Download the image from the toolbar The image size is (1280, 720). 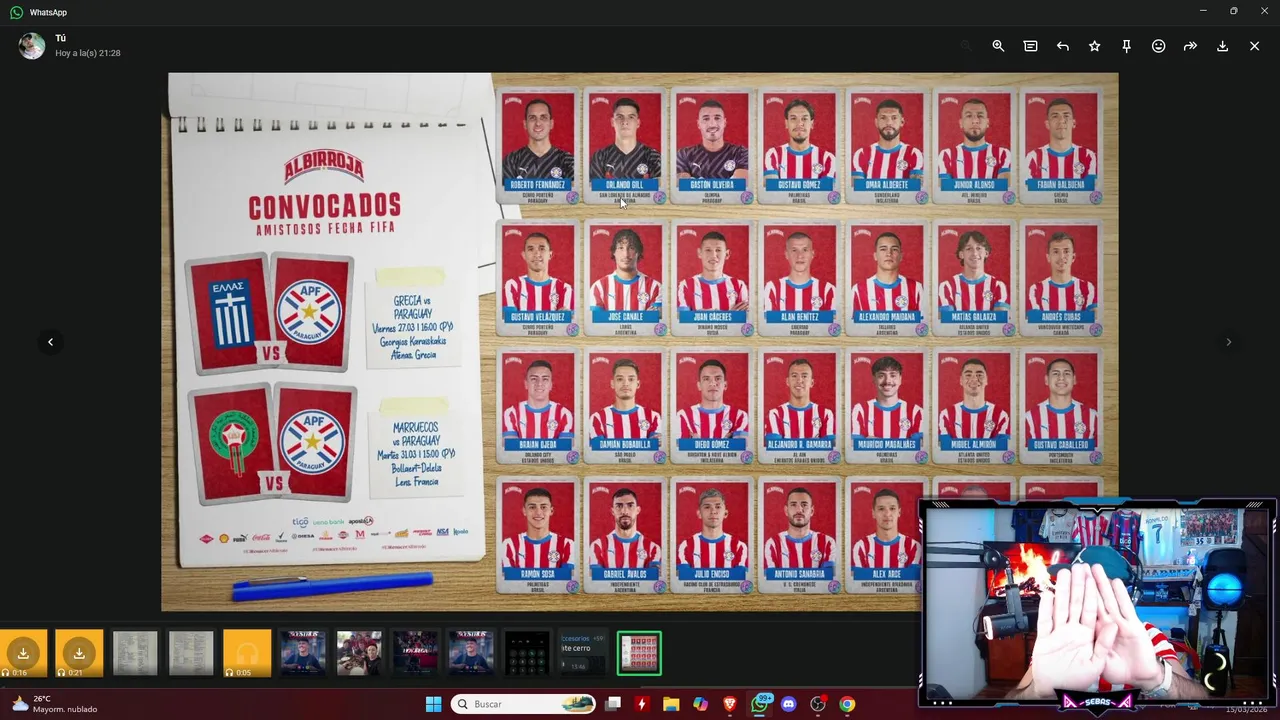click(1222, 46)
